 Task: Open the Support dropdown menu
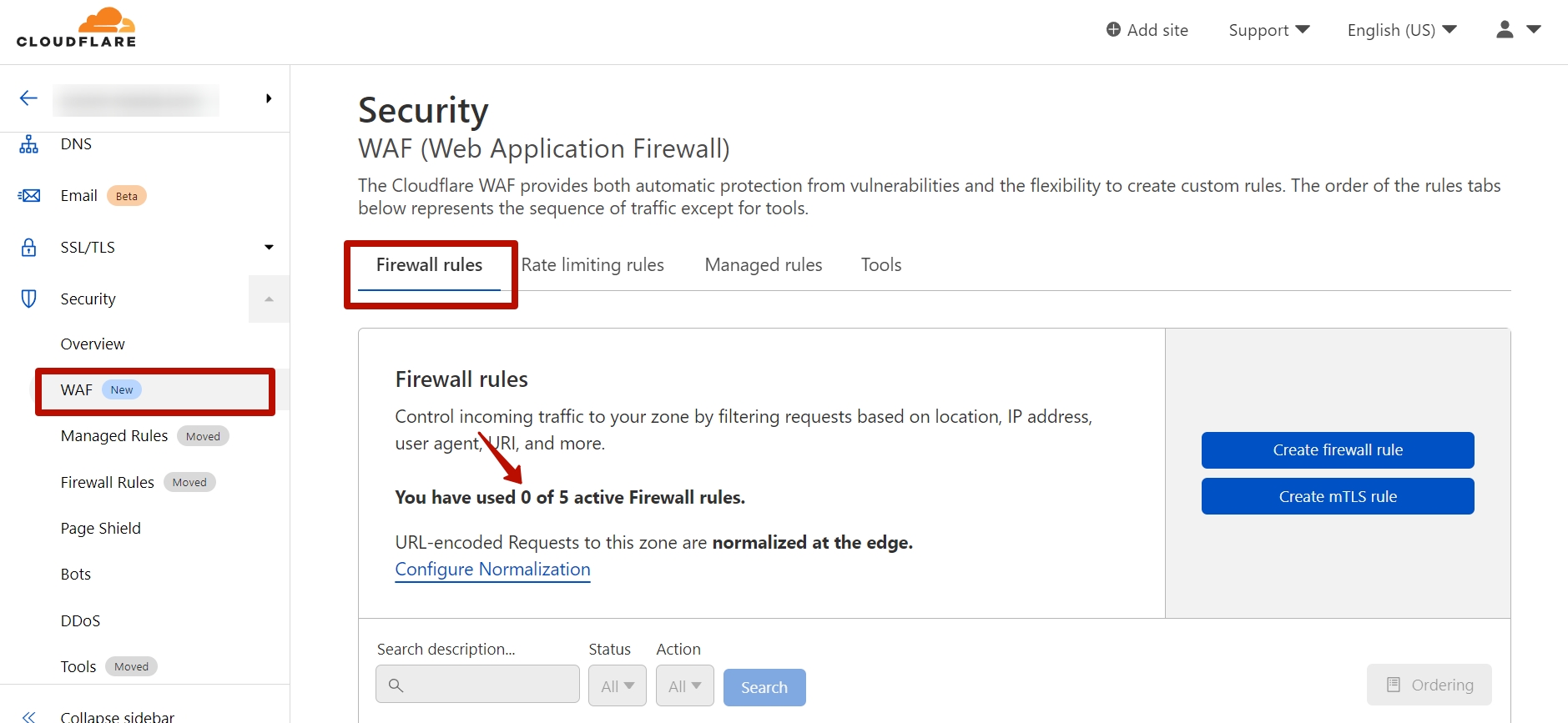[x=1268, y=30]
